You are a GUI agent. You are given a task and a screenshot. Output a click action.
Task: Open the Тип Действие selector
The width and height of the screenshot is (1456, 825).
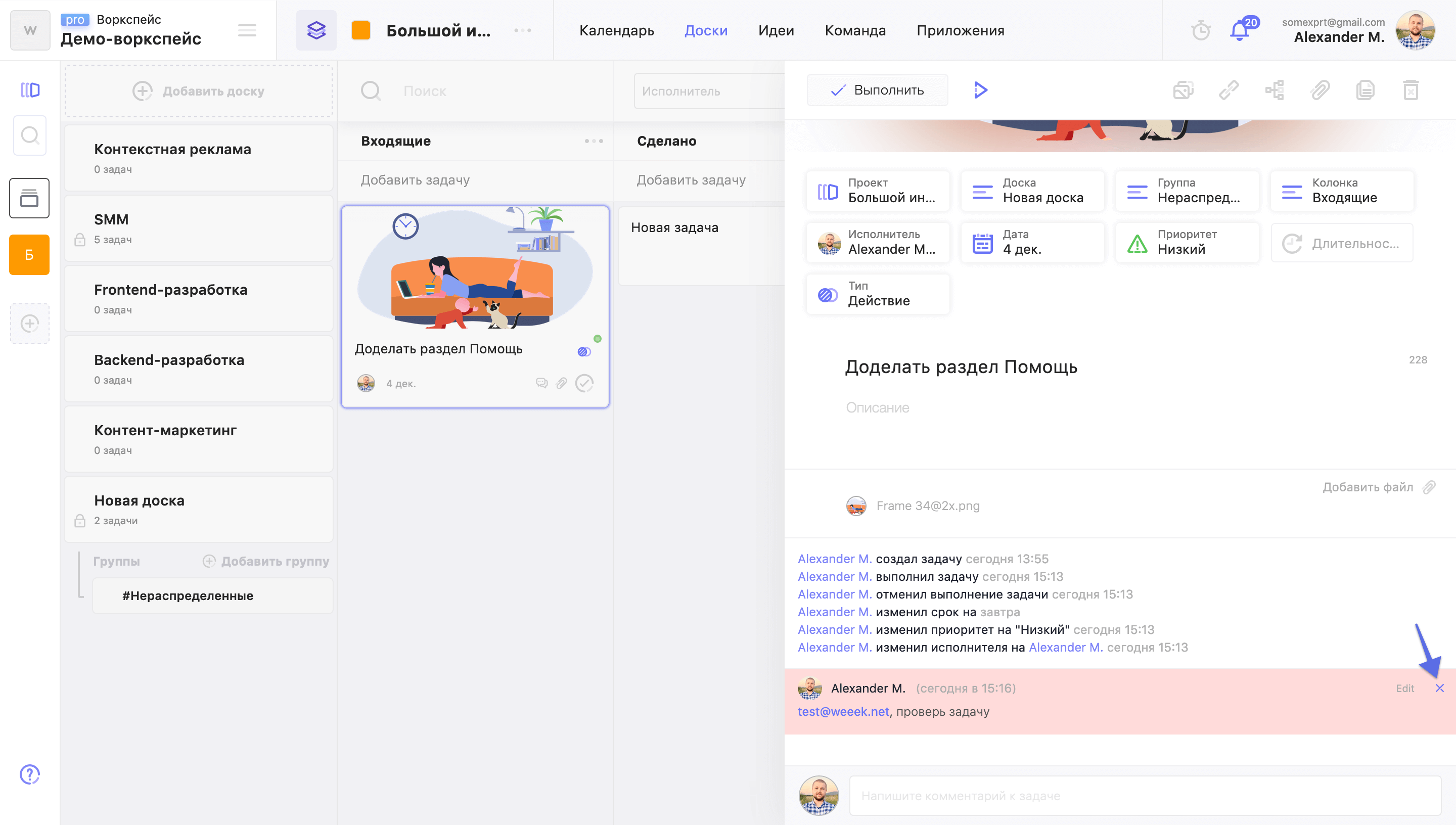(878, 294)
